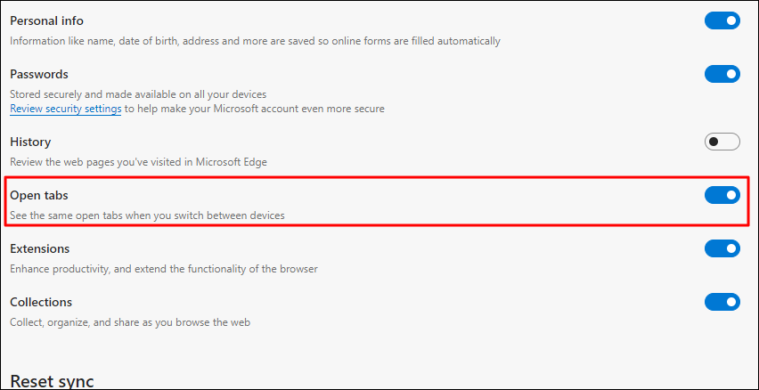Disable the Passwords sync switch
The image size is (759, 390).
click(722, 74)
